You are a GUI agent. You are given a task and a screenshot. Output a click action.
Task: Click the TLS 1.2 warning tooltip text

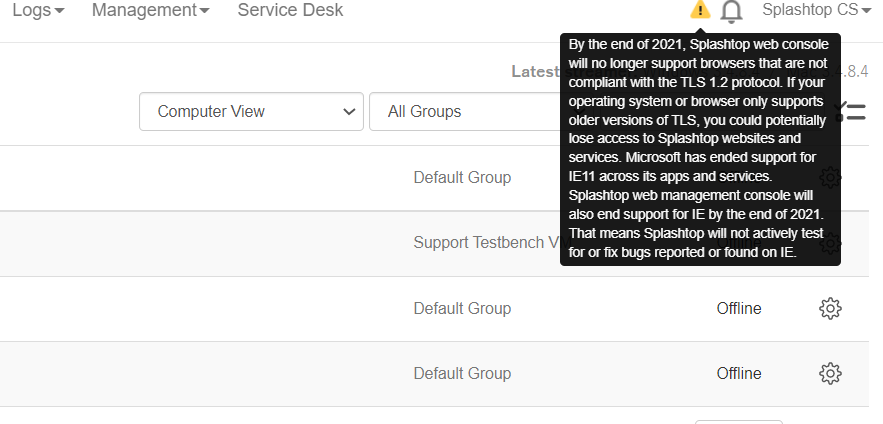click(699, 149)
